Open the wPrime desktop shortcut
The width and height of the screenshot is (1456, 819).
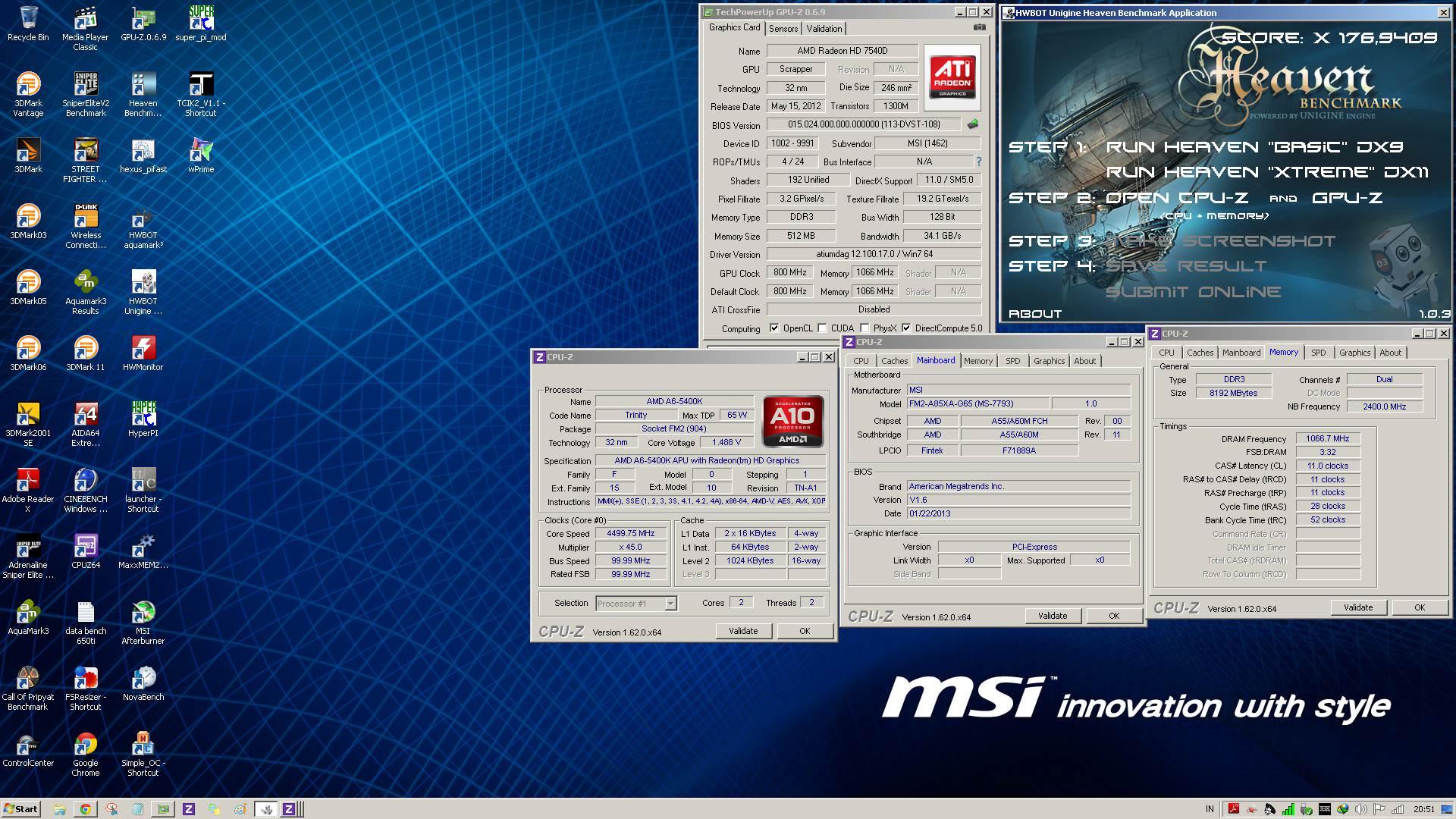[x=200, y=155]
